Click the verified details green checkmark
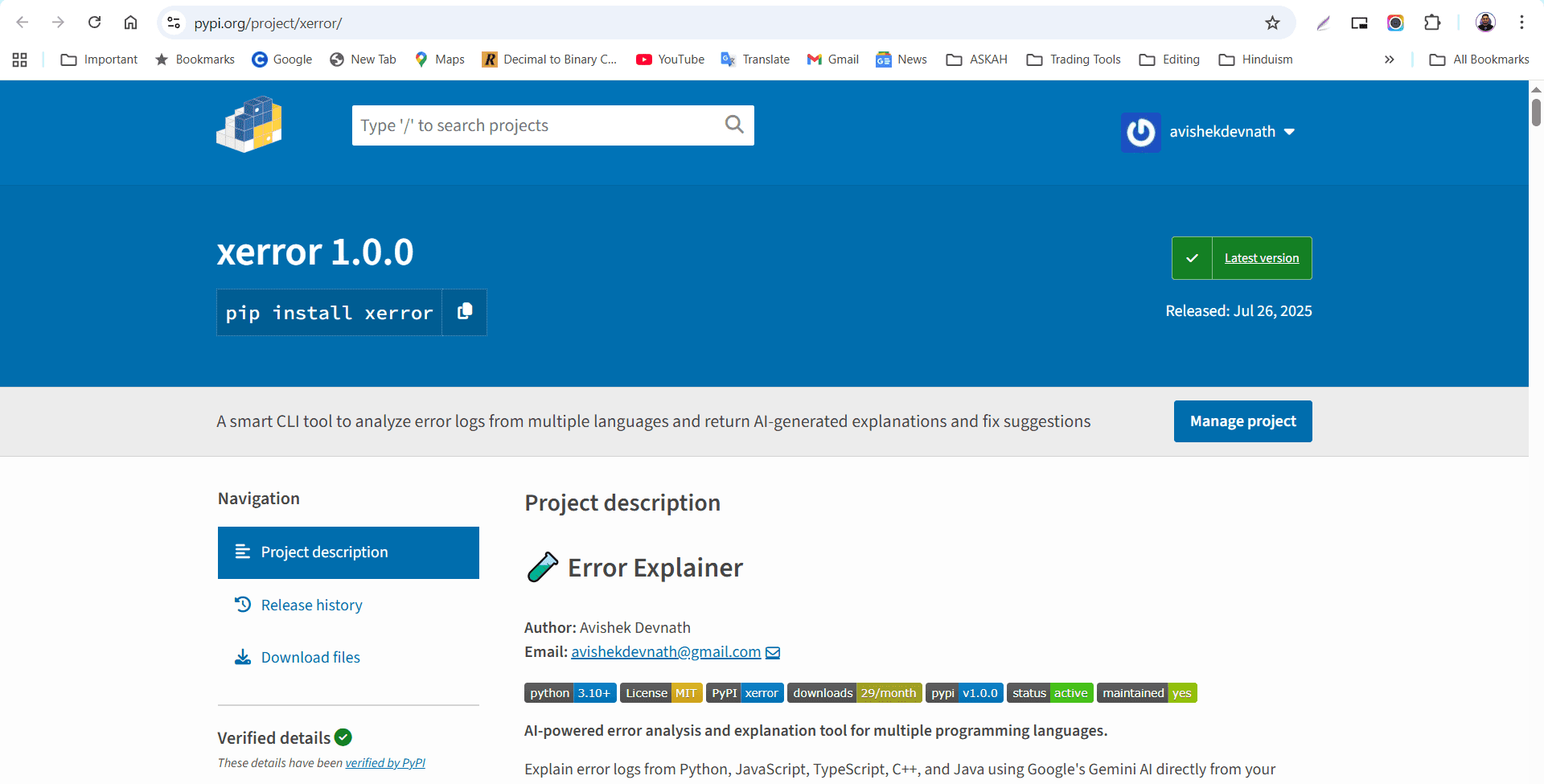 [x=343, y=737]
